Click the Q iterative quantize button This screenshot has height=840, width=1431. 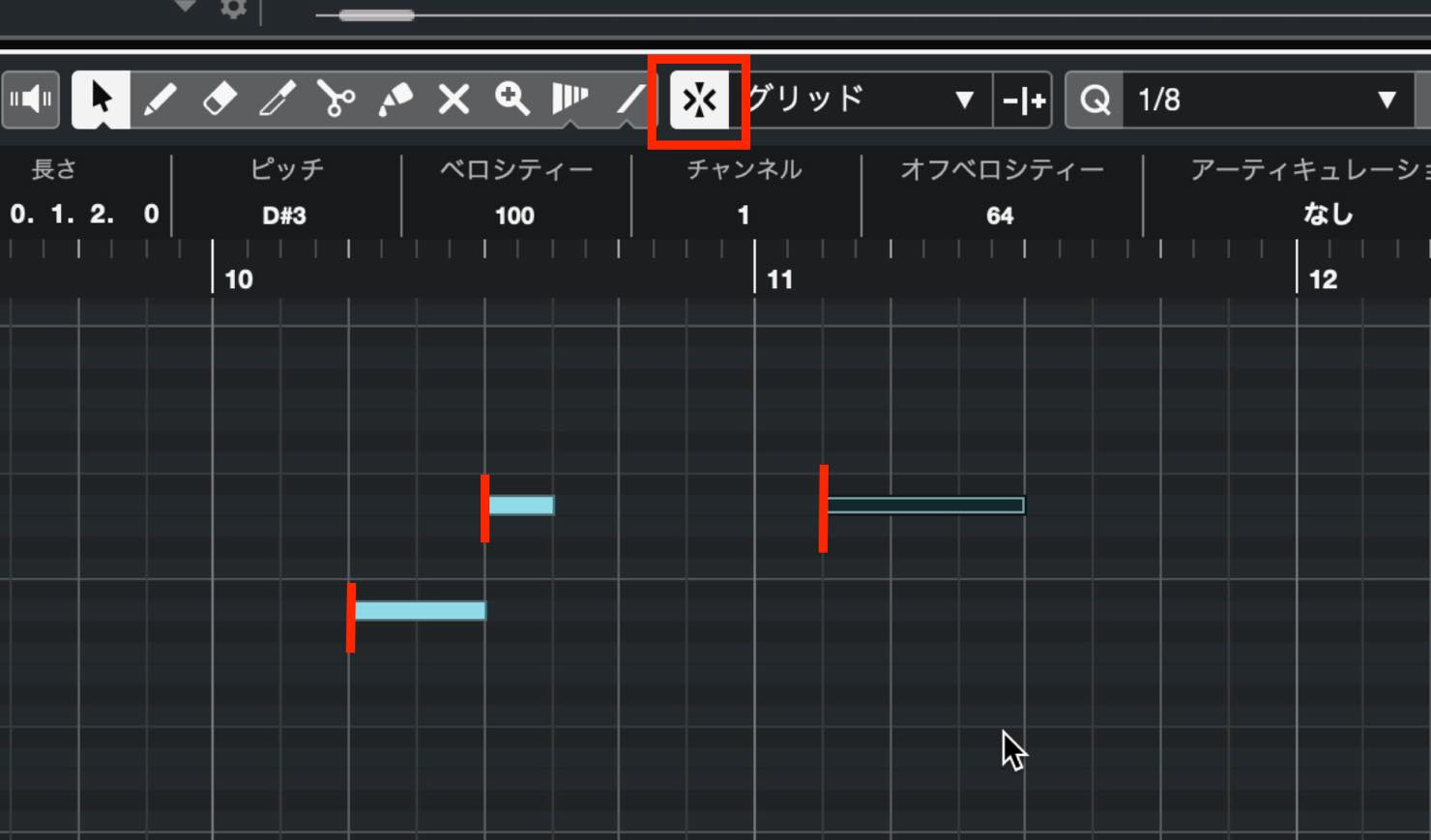[1095, 100]
